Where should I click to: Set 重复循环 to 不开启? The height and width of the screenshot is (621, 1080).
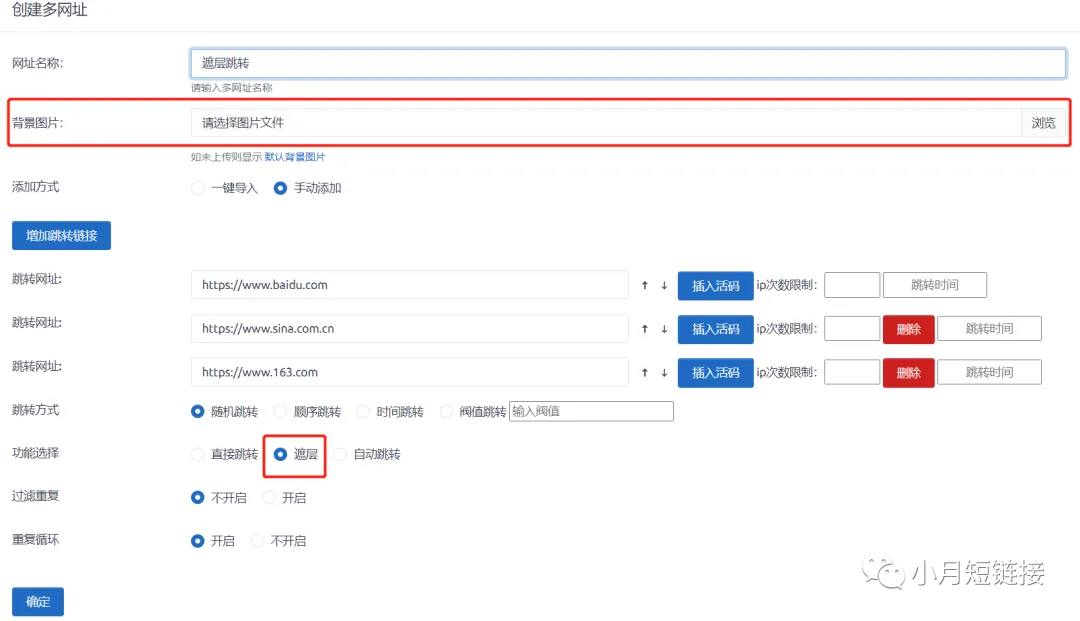258,541
